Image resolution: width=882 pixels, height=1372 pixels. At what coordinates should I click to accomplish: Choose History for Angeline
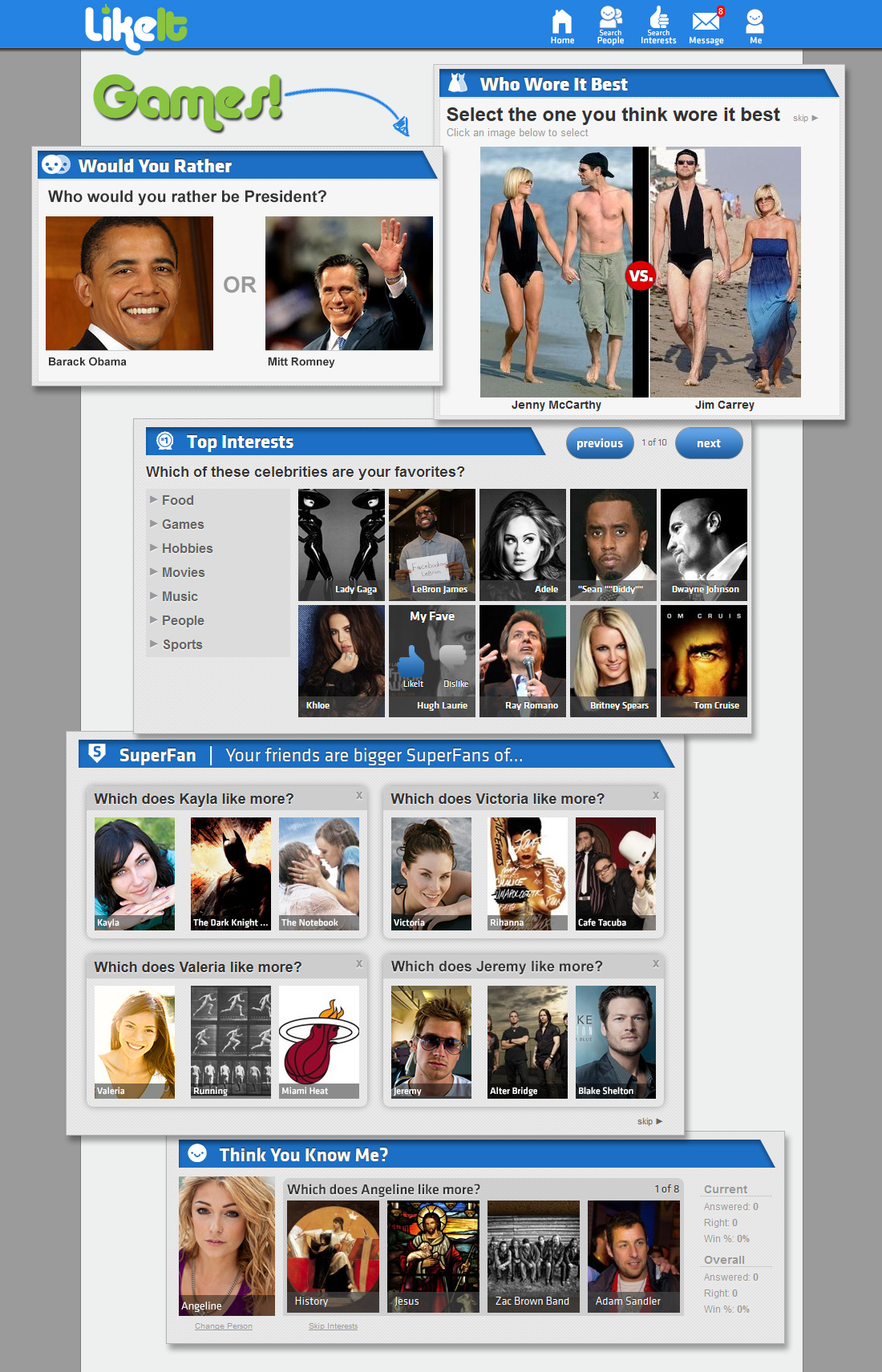coord(333,1257)
